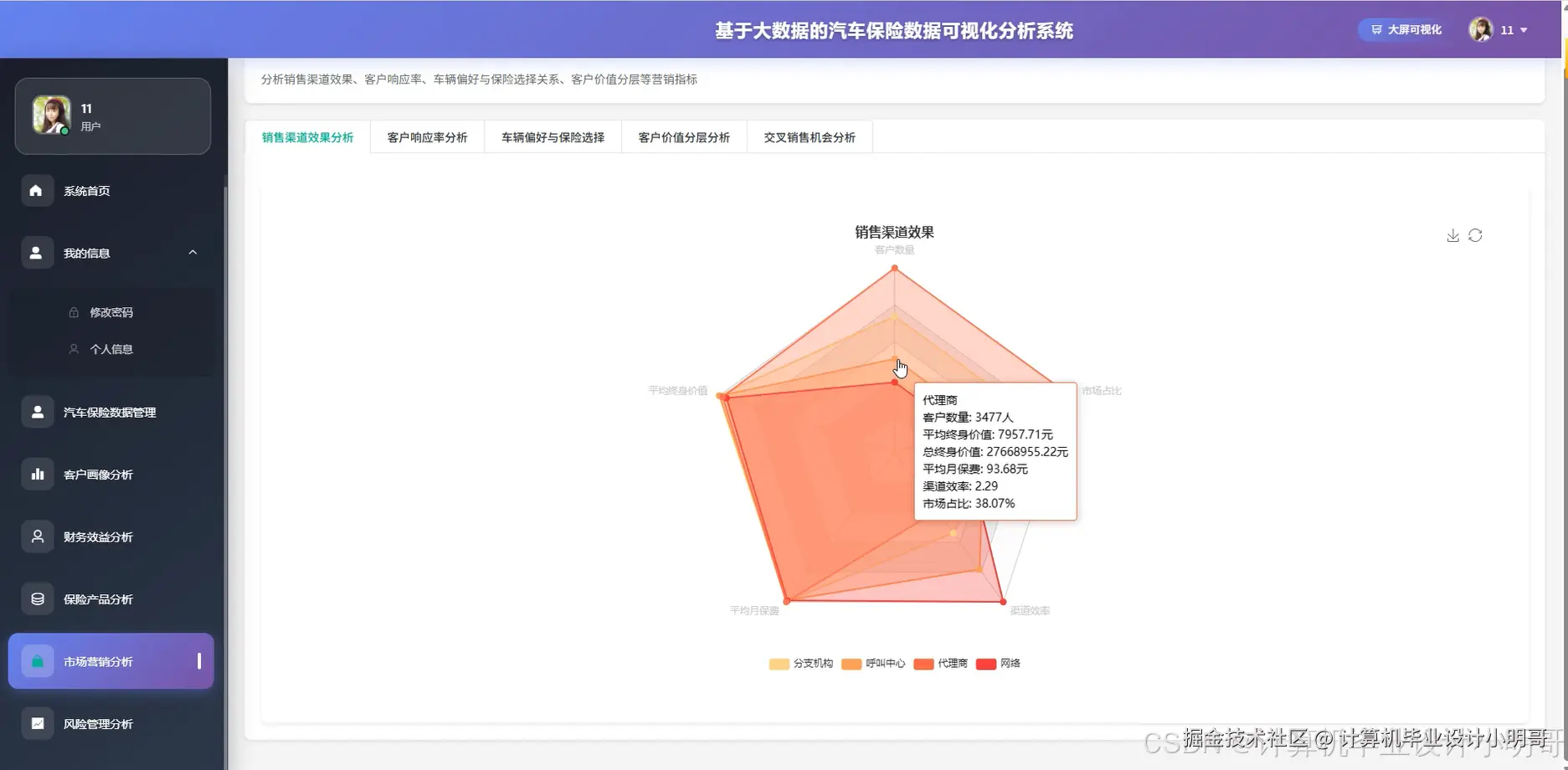The image size is (1568, 770).
Task: Download the 销售渠道效果 chart image
Action: 1452,235
